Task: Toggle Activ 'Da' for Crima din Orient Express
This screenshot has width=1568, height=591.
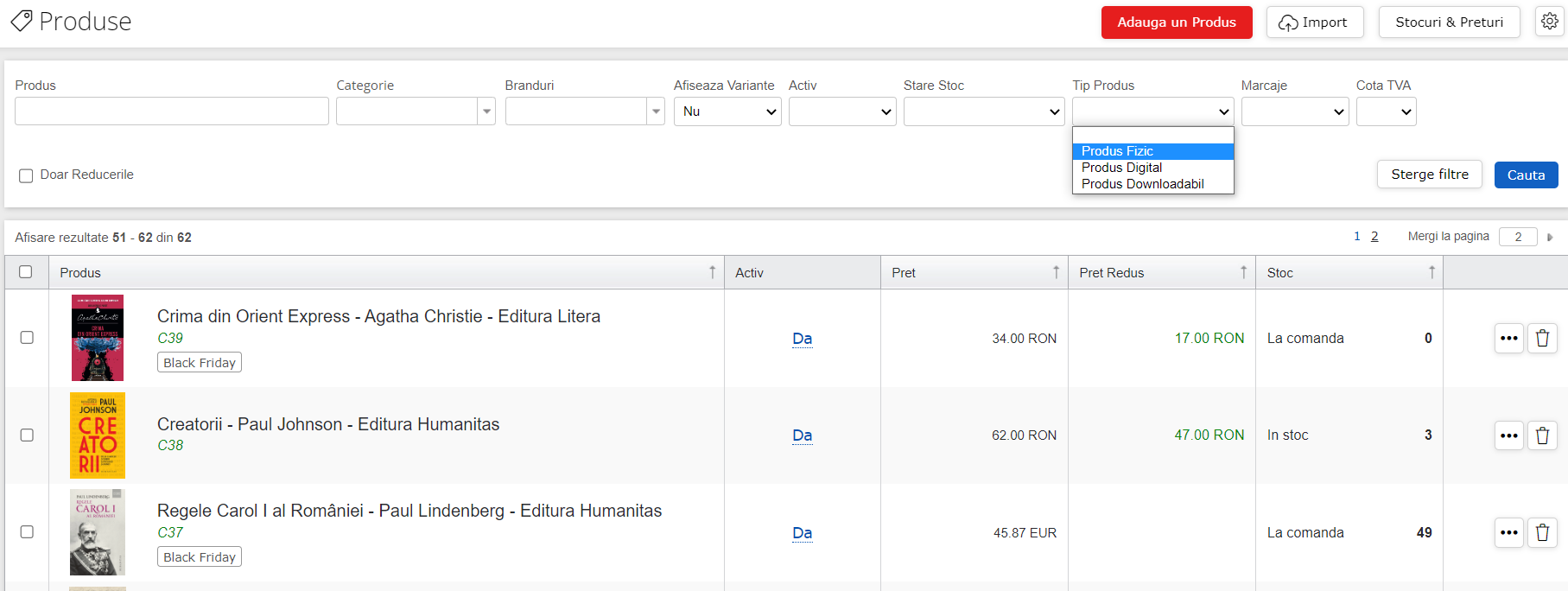Action: click(803, 339)
